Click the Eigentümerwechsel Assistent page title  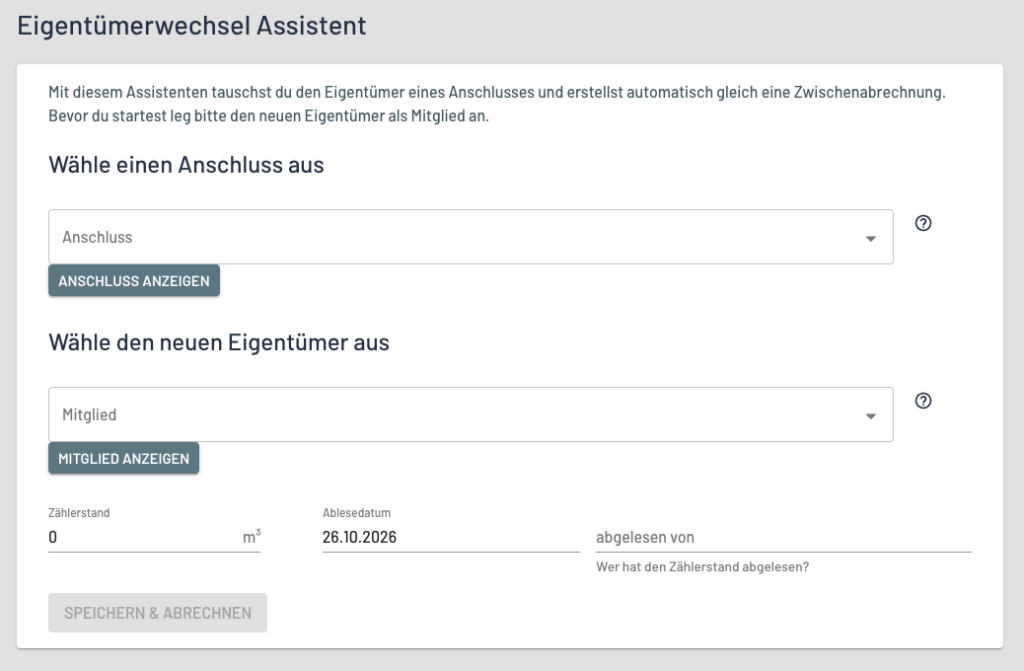point(192,25)
